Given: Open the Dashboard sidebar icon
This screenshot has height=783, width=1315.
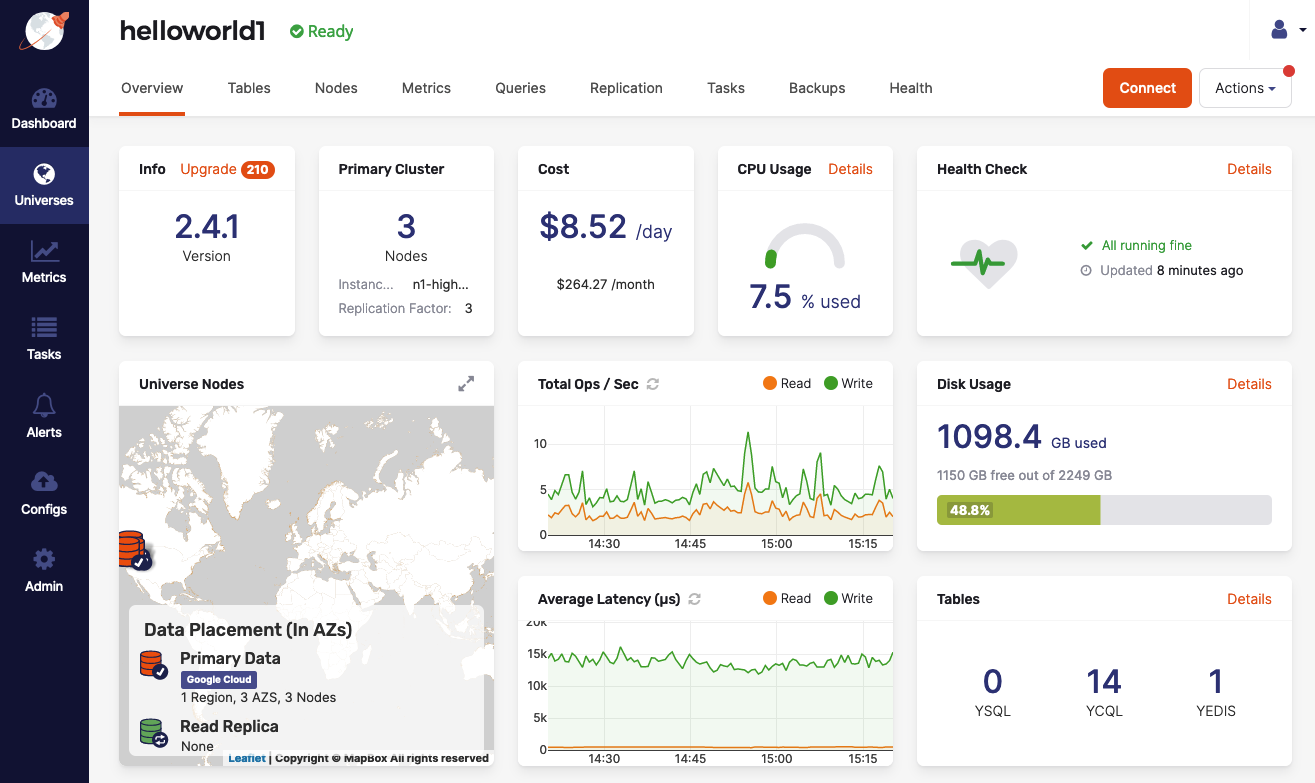Looking at the screenshot, I should (44, 99).
